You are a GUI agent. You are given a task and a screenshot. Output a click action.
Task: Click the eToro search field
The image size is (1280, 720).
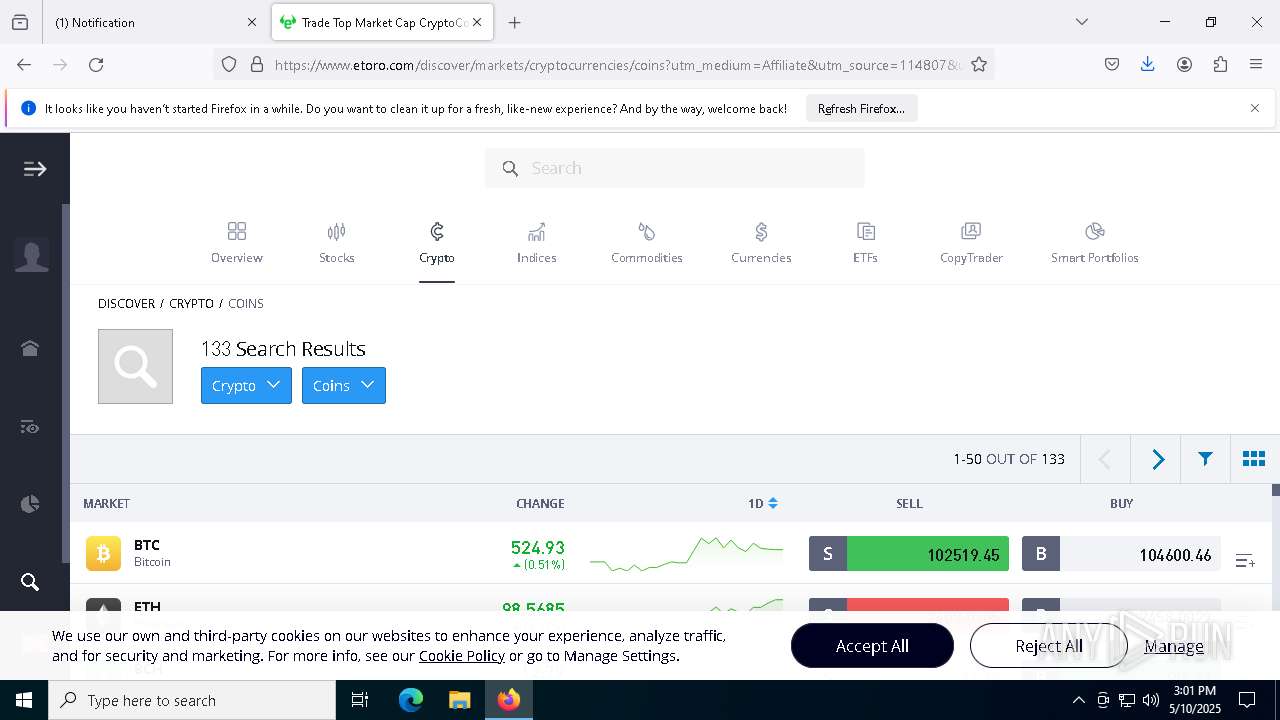coord(675,168)
